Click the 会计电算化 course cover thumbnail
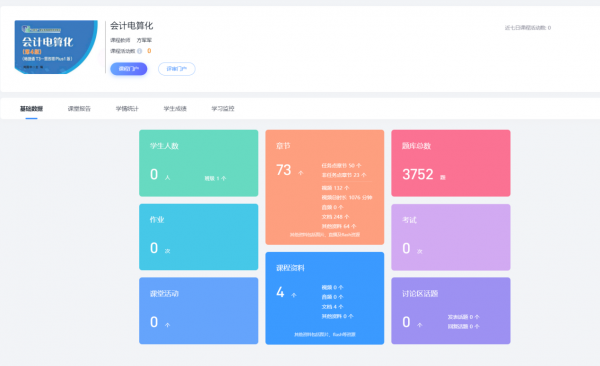The width and height of the screenshot is (600, 366). click(x=56, y=47)
